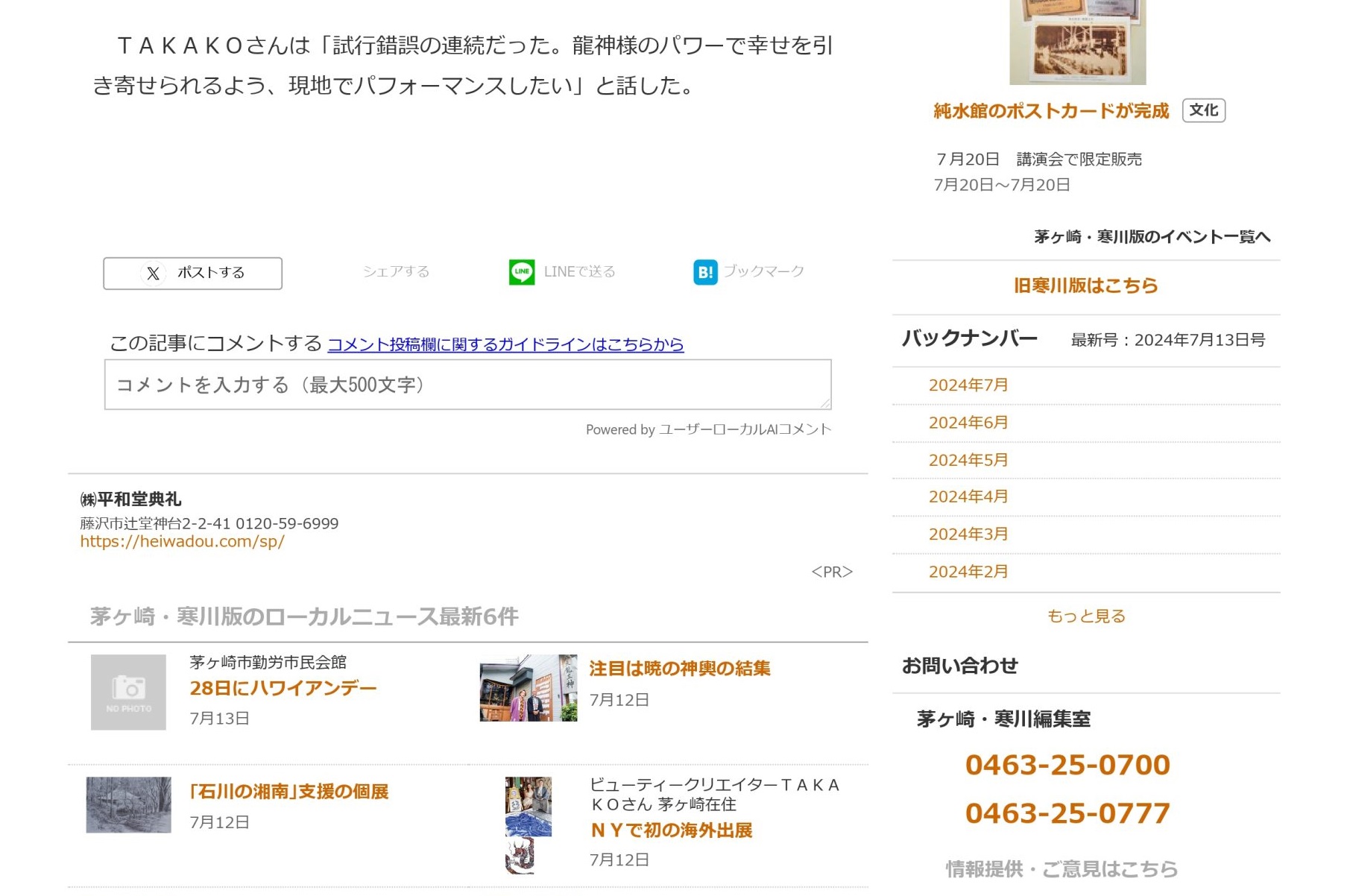Open the 2024年6月 back number
Image resolution: width=1347 pixels, height=896 pixels.
click(x=968, y=423)
